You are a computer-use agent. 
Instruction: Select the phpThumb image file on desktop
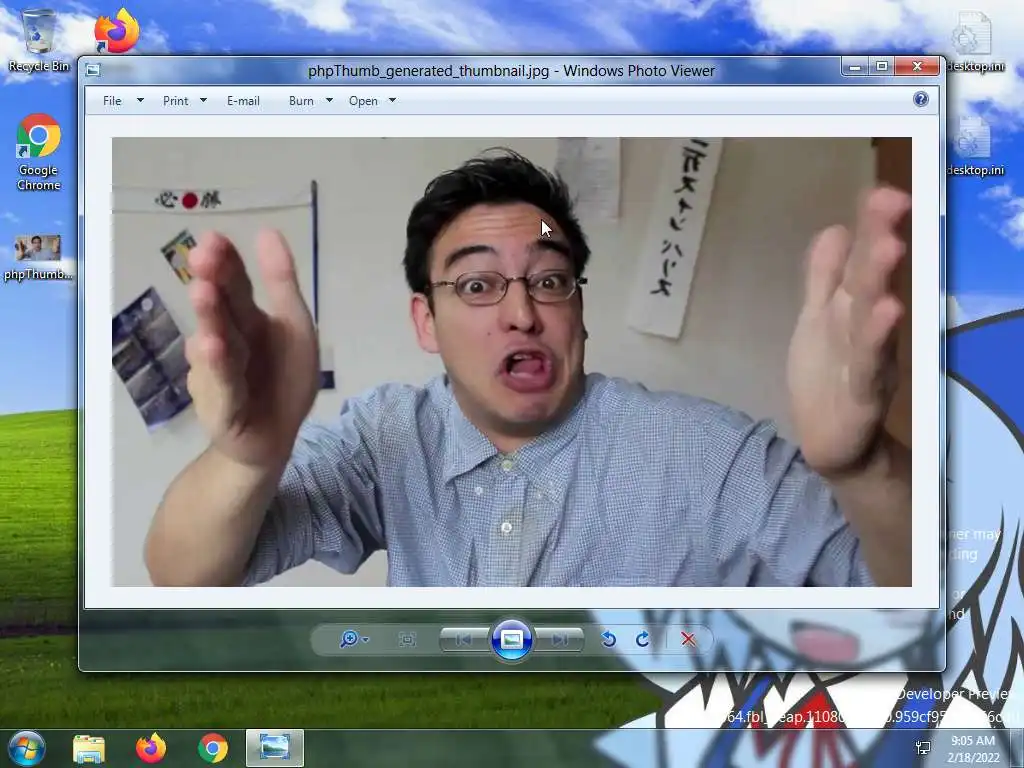tap(38, 257)
